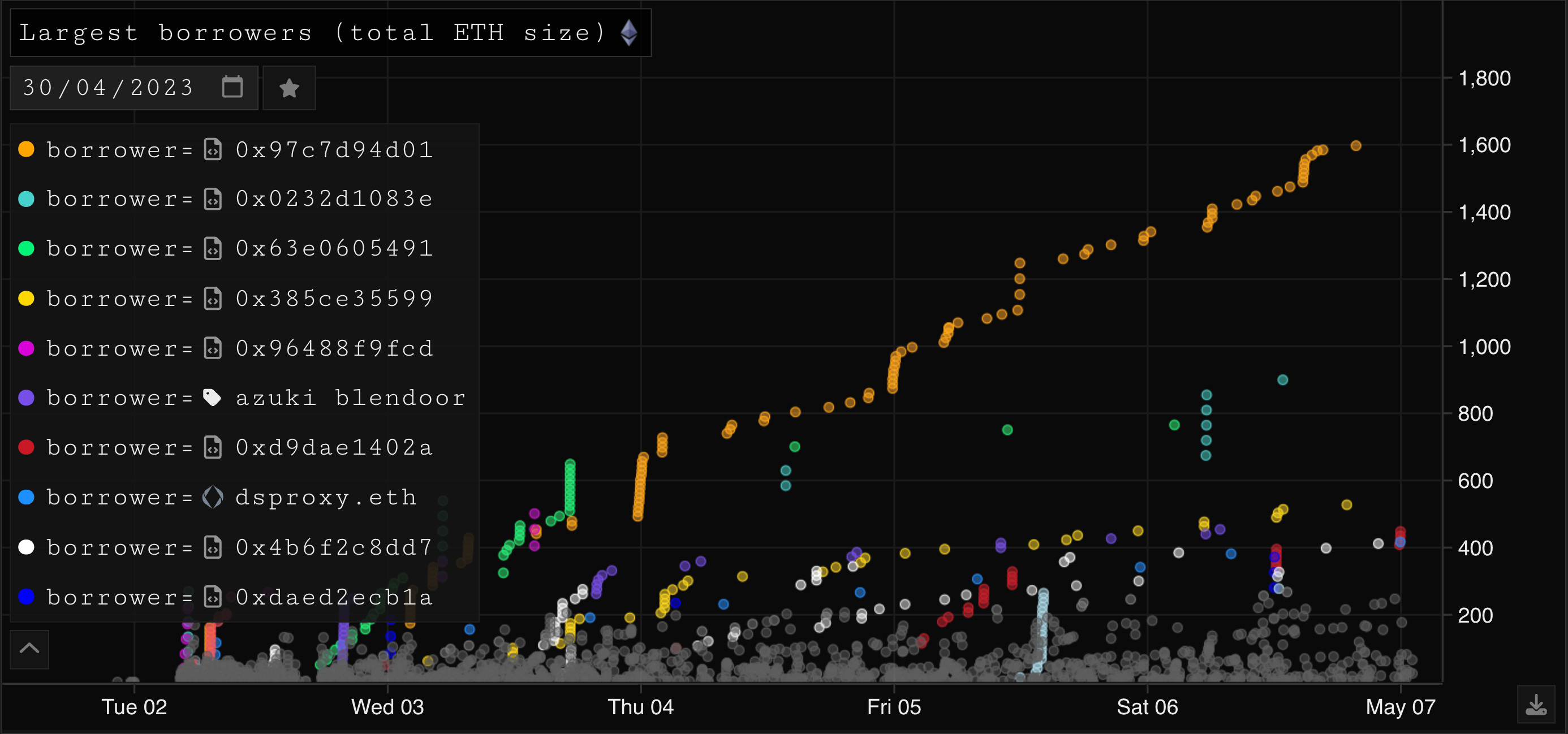Click contract icon beside 0xdaed2ecb1a
Screen dimensions: 1568x734
tap(213, 597)
